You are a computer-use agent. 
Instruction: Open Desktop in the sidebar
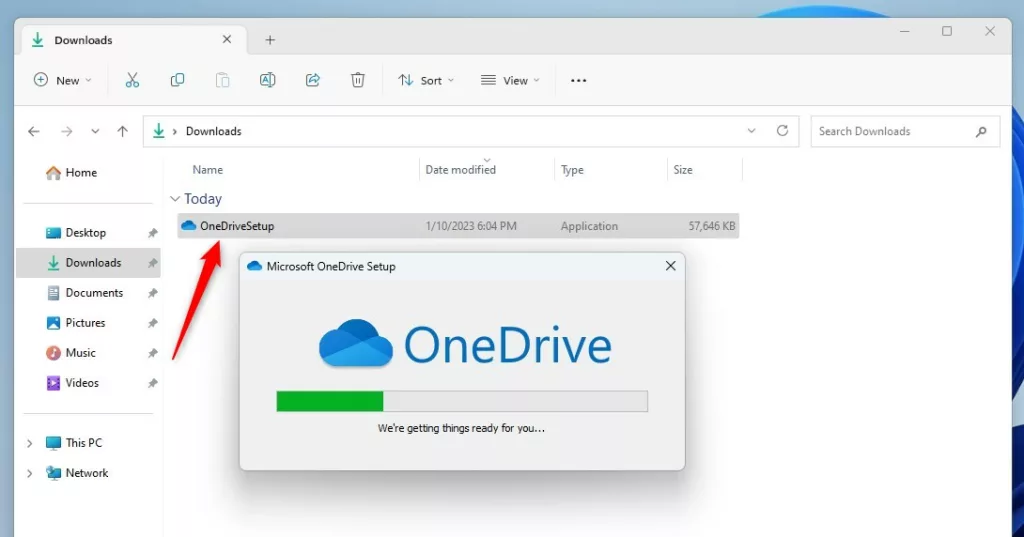(76, 233)
